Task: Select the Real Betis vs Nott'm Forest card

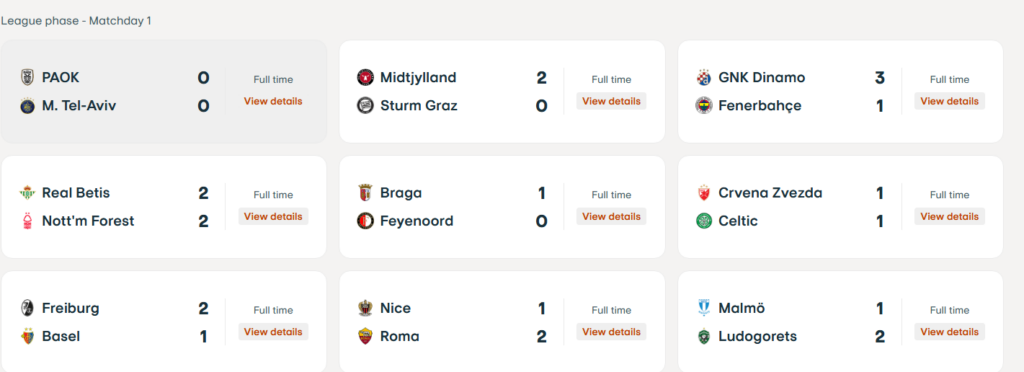Action: [164, 207]
